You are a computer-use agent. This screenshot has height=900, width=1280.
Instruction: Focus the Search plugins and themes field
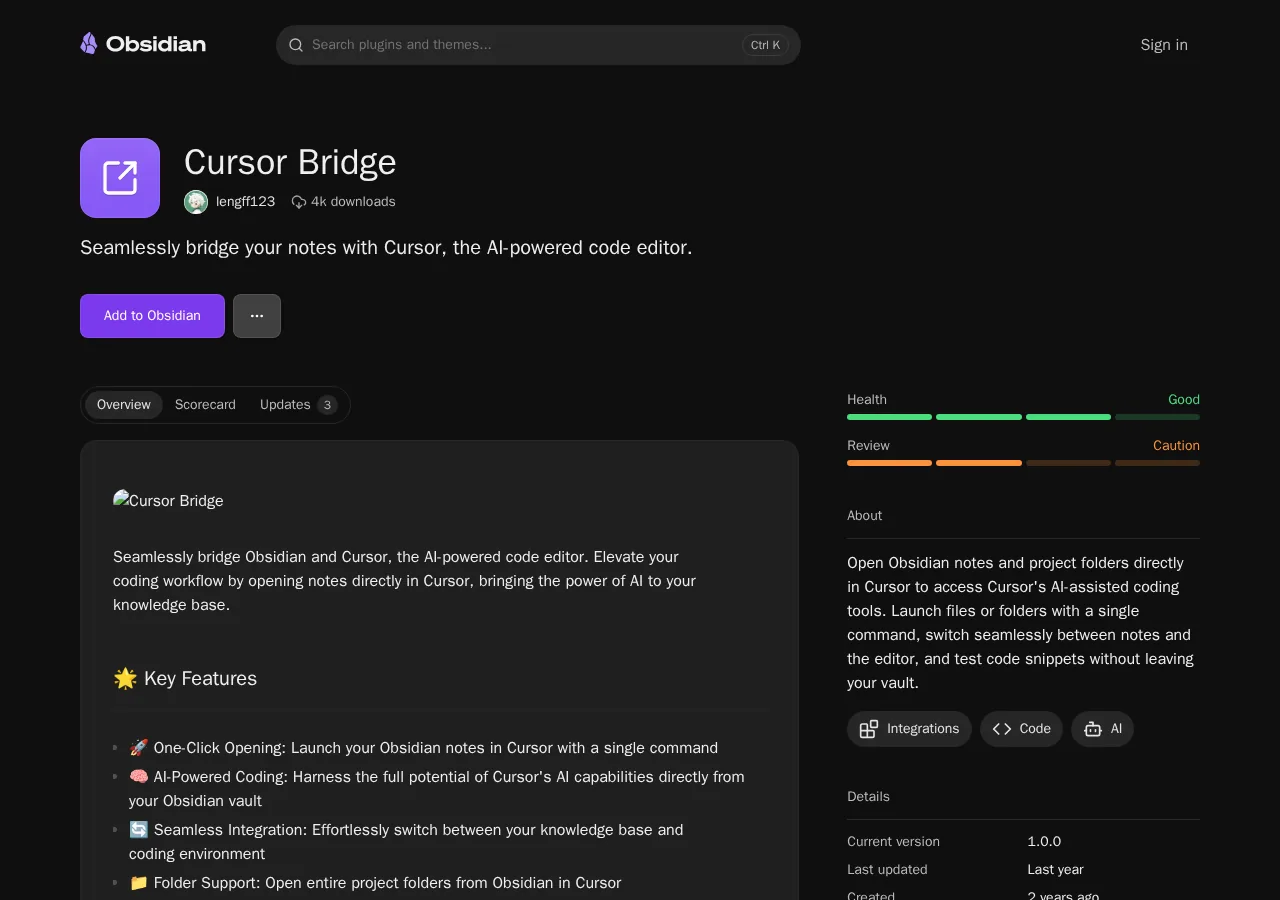(x=538, y=45)
